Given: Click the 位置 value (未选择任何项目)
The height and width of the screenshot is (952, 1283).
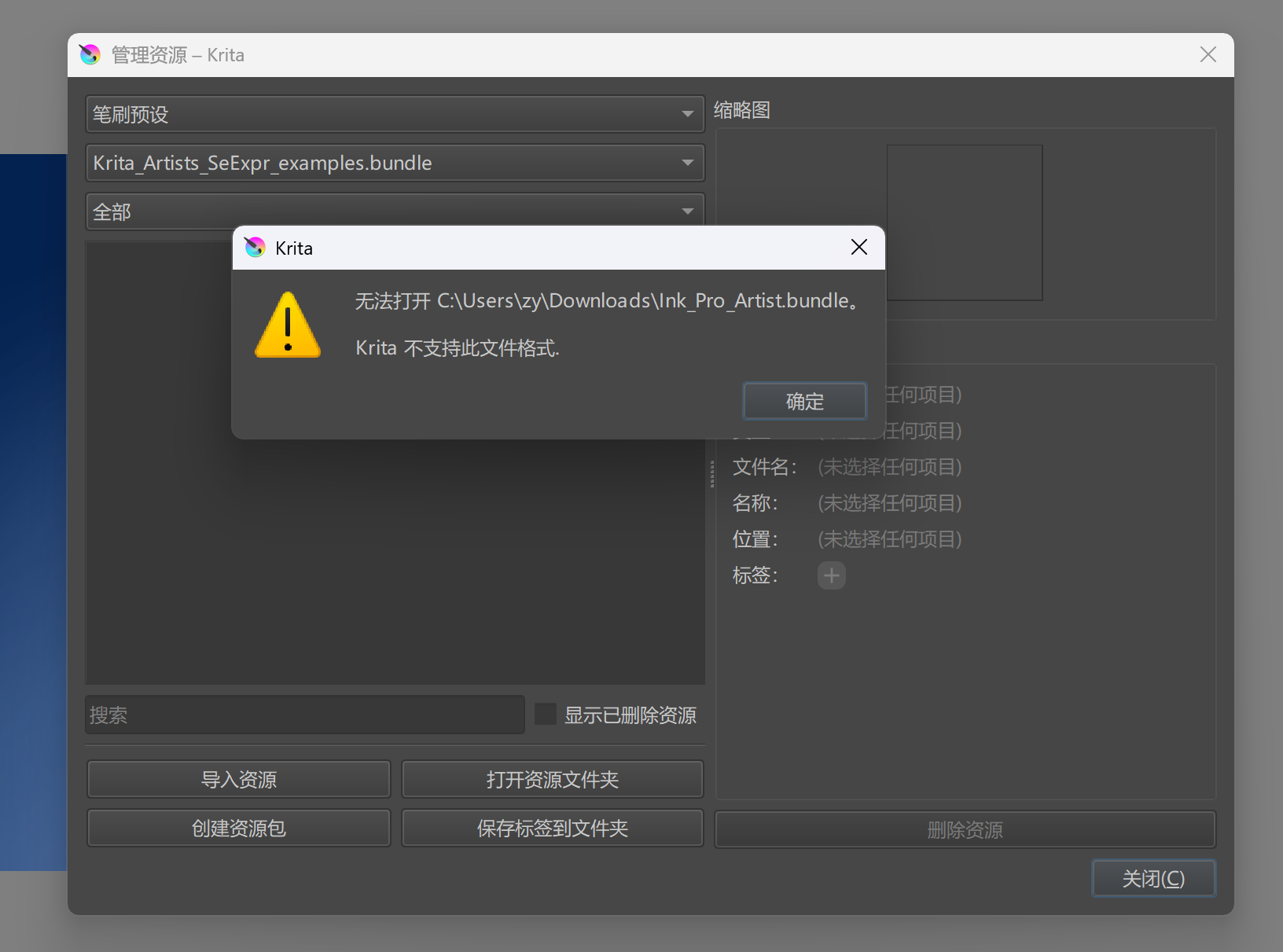Looking at the screenshot, I should (x=890, y=539).
